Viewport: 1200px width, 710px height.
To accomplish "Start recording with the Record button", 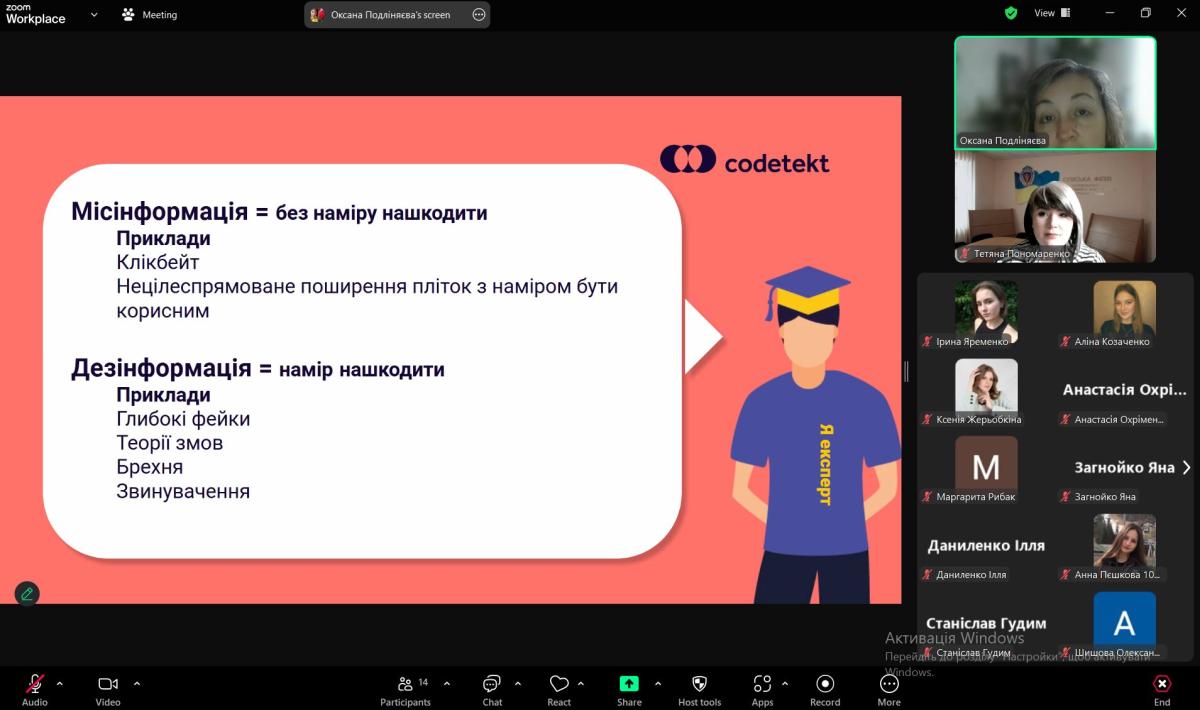I will pyautogui.click(x=825, y=684).
